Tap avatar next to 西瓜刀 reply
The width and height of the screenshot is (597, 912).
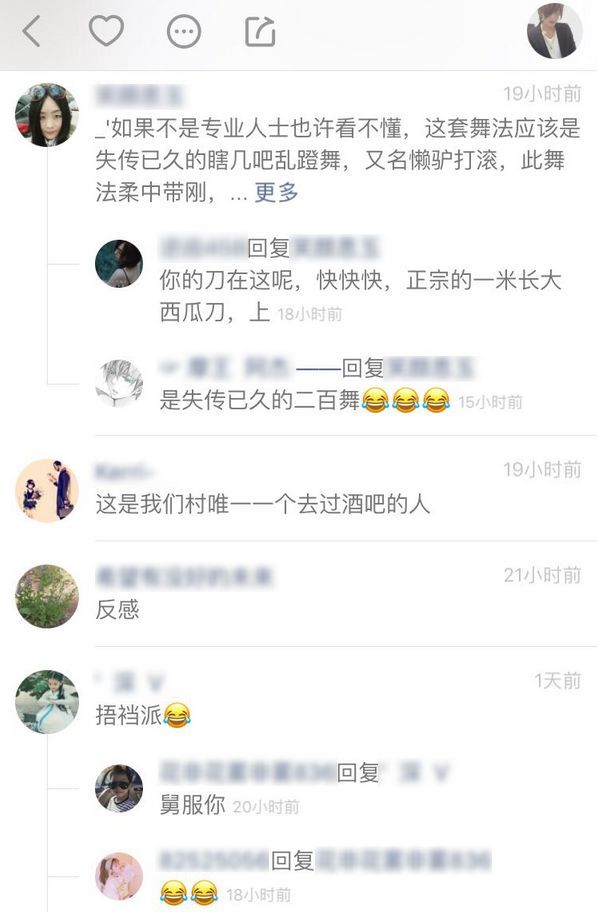tap(119, 263)
